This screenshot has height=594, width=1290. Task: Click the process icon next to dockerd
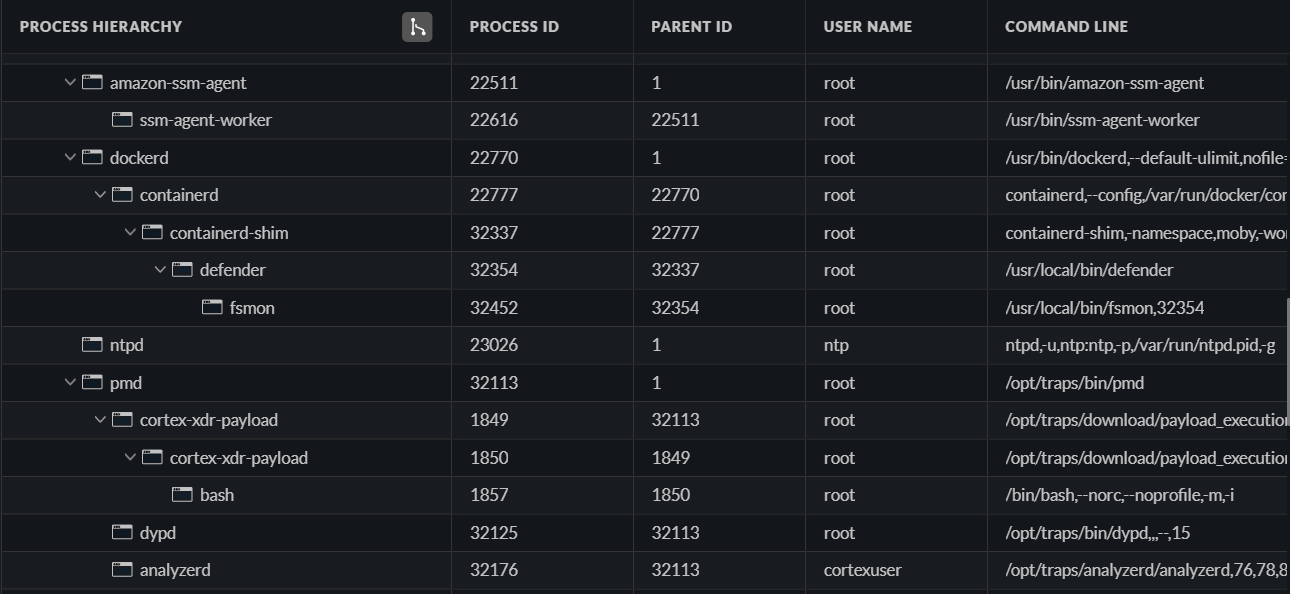pyautogui.click(x=92, y=158)
